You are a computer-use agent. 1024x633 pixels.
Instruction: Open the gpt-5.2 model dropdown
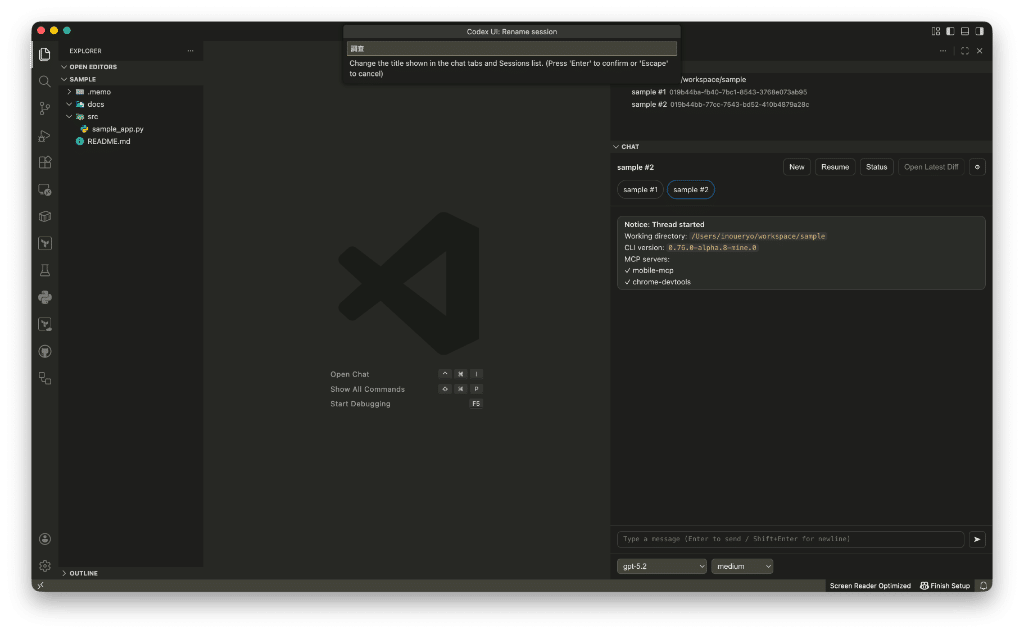[x=661, y=566]
